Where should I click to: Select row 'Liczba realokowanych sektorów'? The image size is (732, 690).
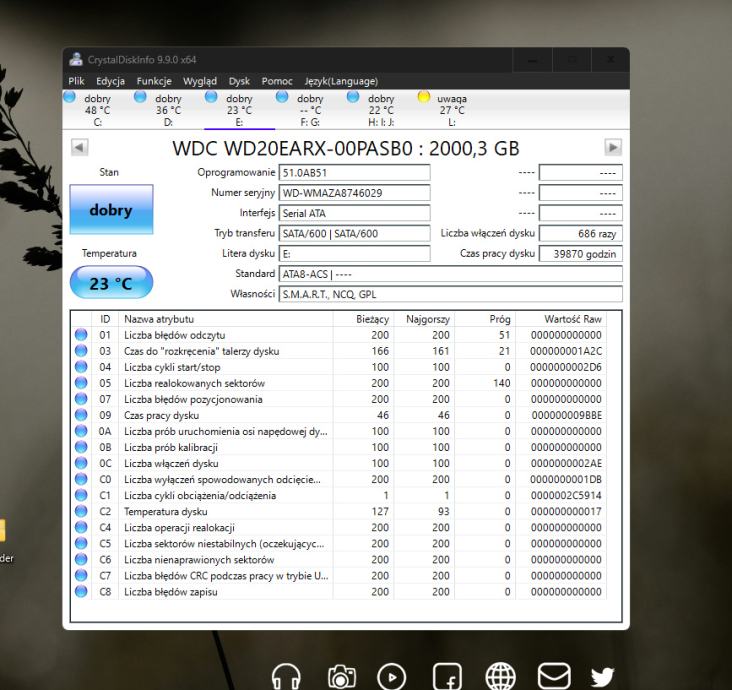click(x=338, y=383)
